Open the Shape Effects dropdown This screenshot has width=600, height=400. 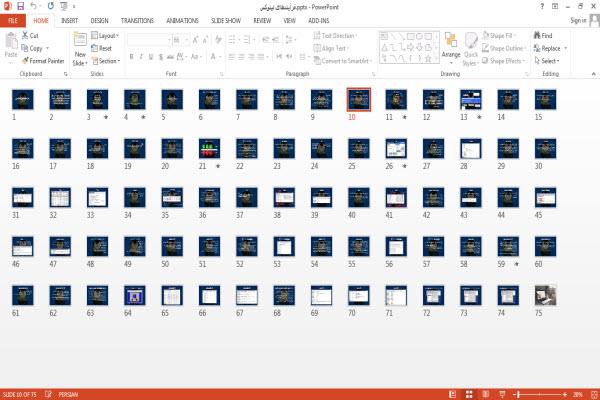pos(503,61)
